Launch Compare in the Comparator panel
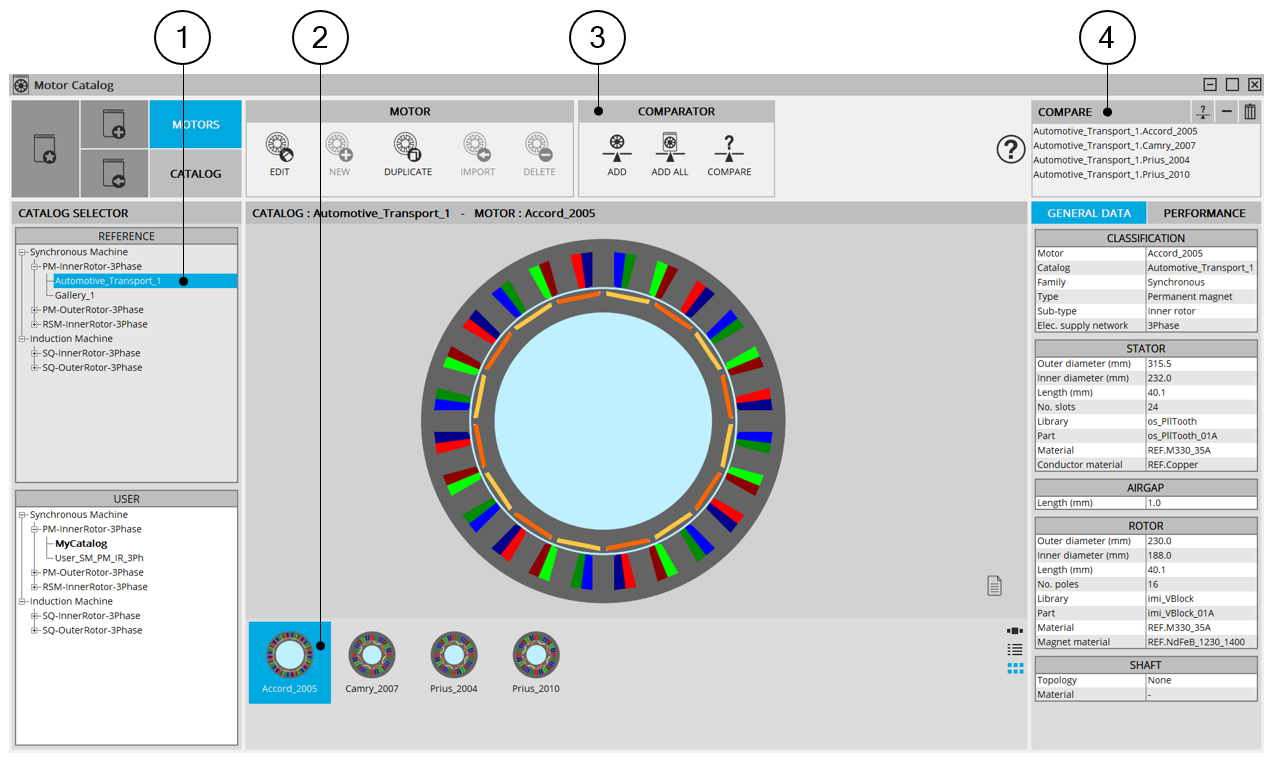 pos(729,149)
